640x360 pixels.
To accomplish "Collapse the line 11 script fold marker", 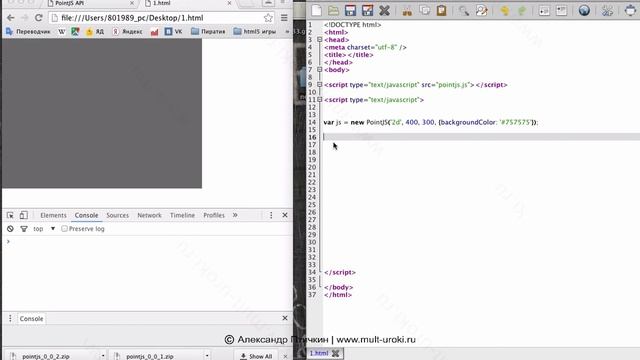I will [320, 100].
